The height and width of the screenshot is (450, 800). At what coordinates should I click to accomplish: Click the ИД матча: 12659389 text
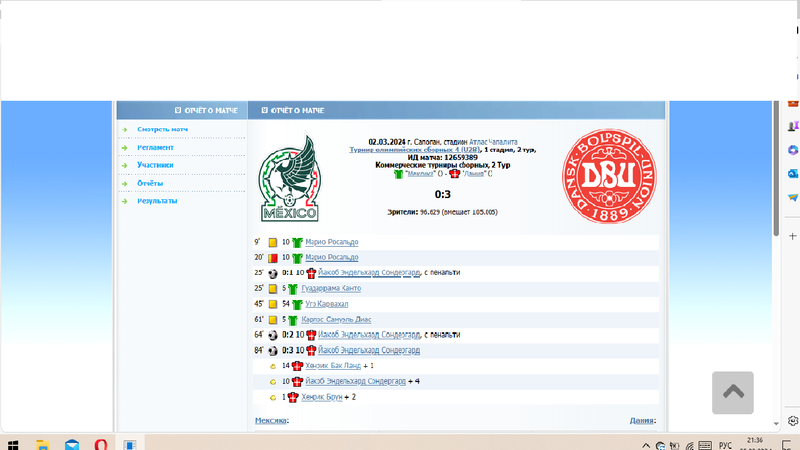442,158
